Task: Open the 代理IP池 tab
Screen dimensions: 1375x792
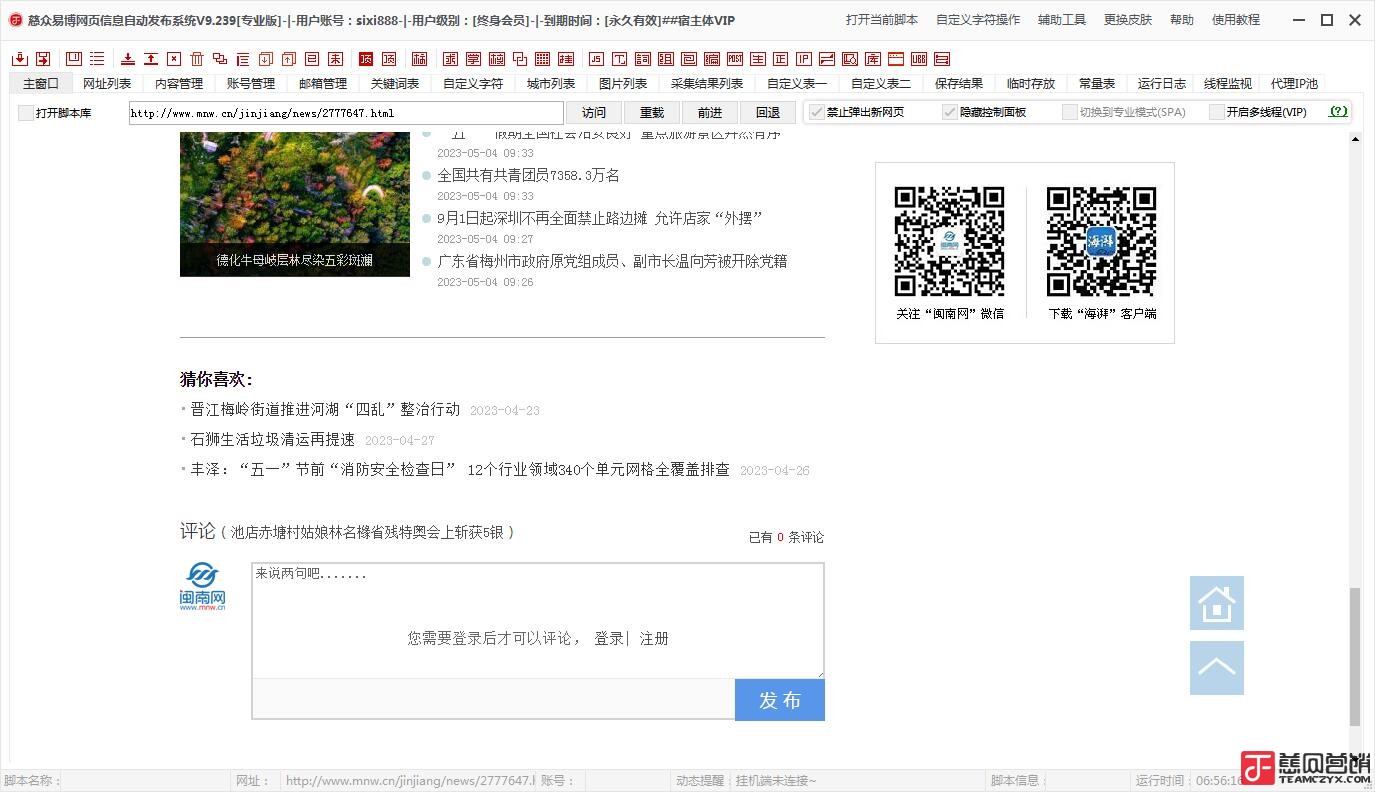Action: (1294, 84)
